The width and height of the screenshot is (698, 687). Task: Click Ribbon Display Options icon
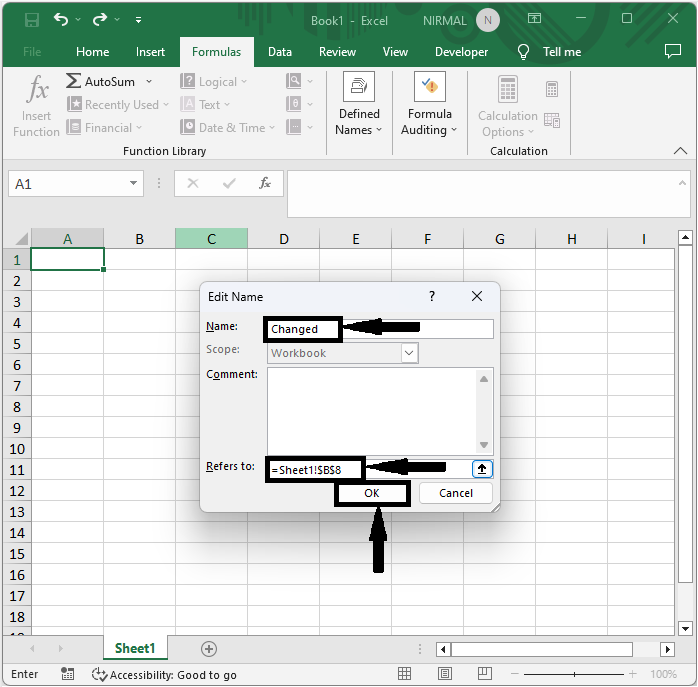click(x=534, y=18)
